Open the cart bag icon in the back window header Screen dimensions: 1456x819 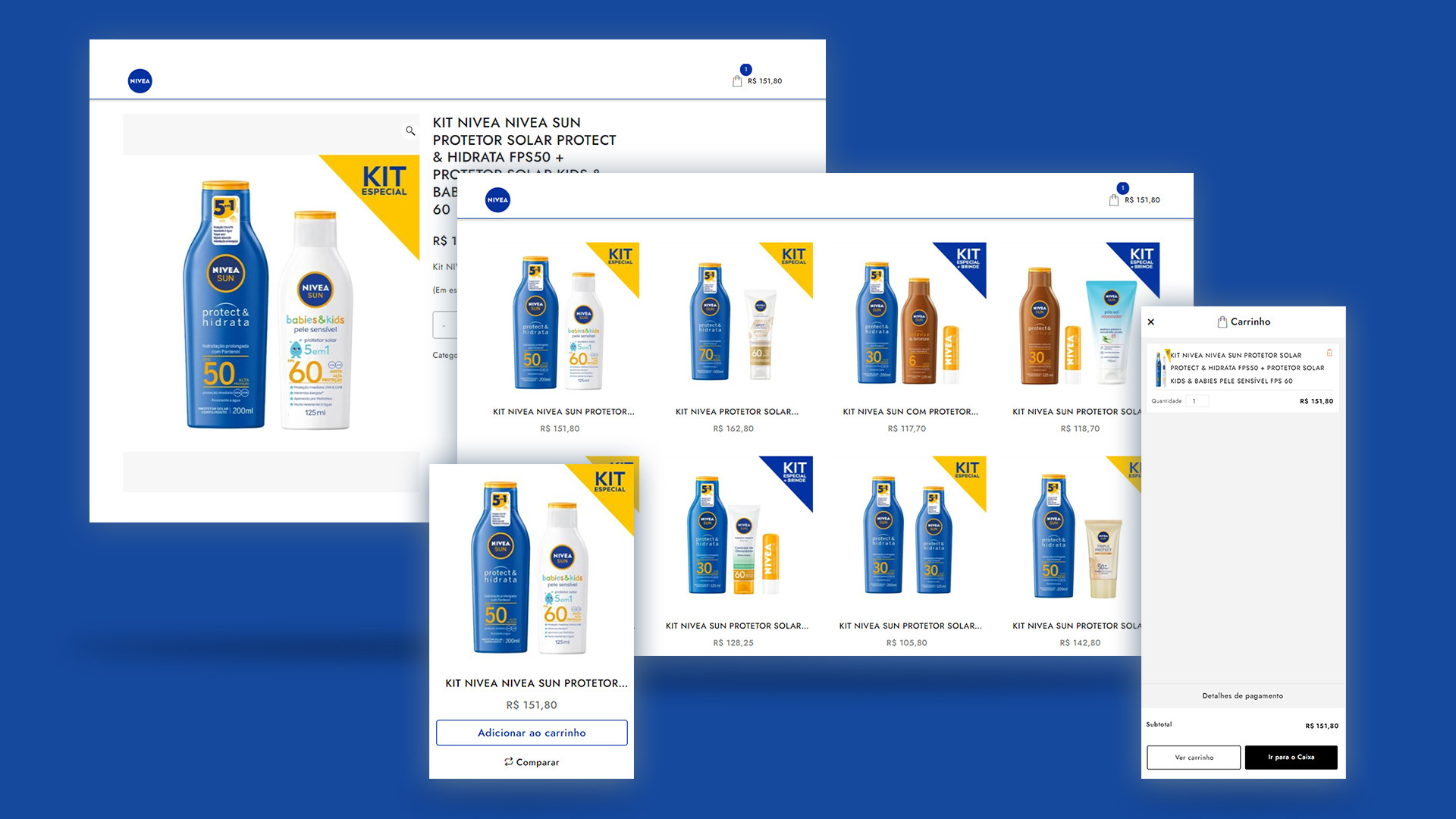click(737, 81)
